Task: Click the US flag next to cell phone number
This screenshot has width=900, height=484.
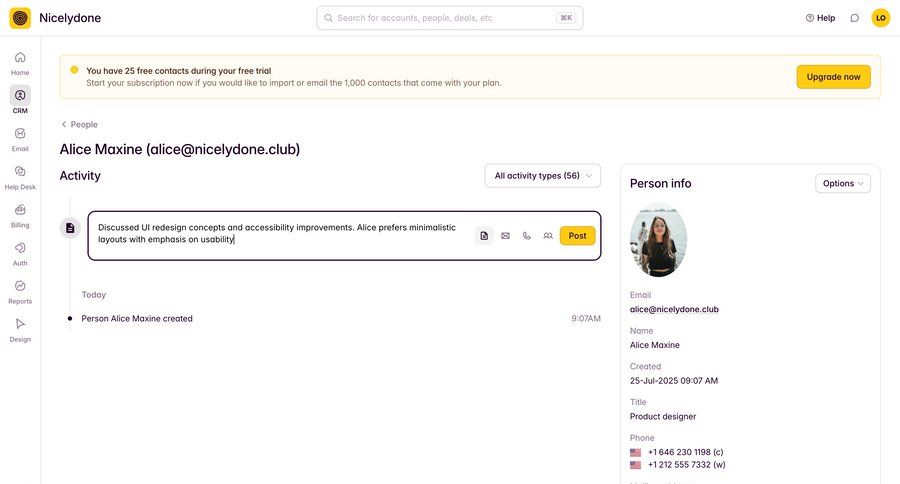Action: 635,452
